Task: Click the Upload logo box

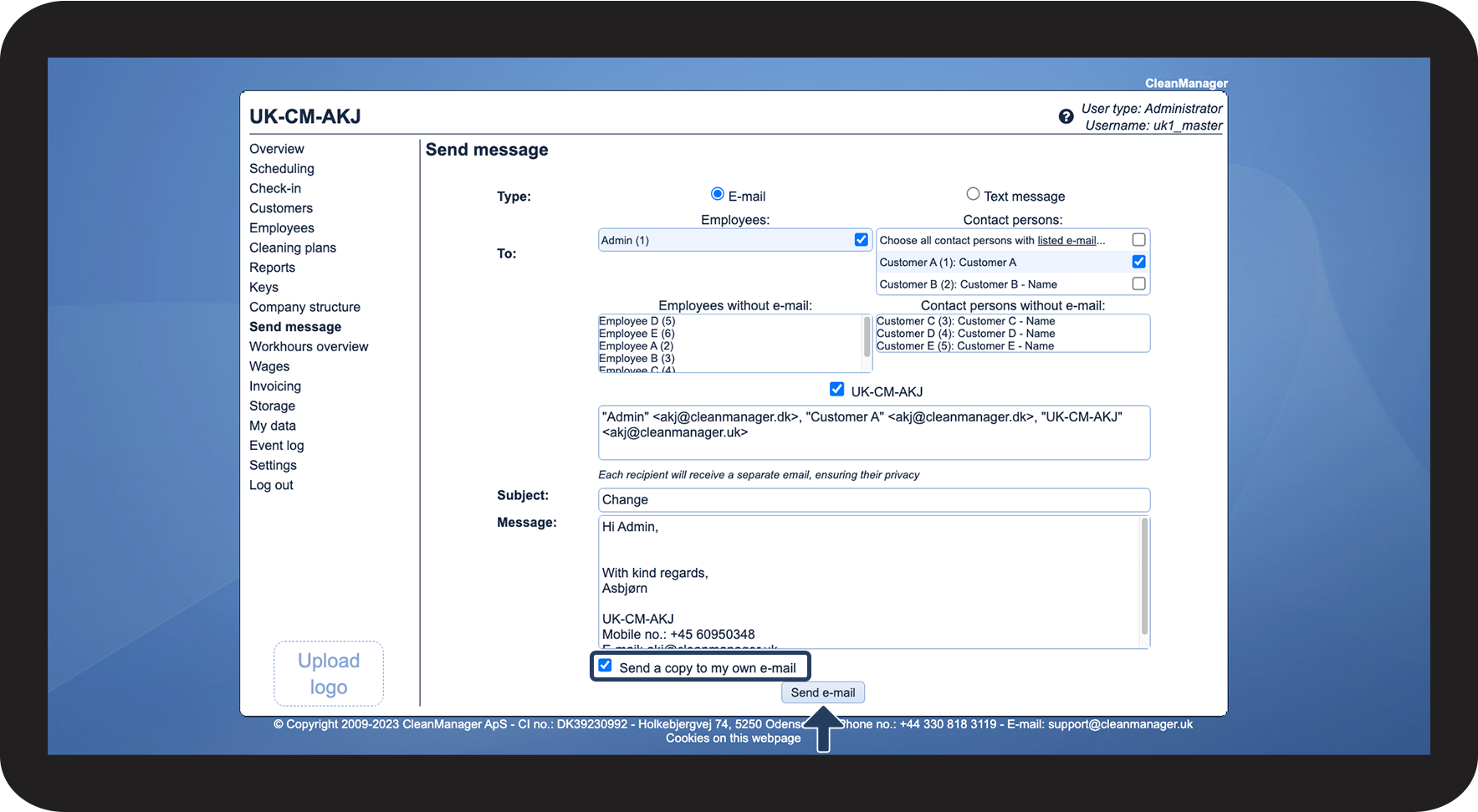Action: (x=329, y=673)
